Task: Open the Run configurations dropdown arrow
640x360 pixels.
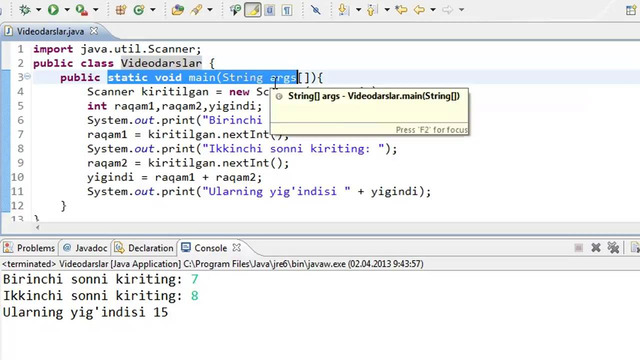Action: click(x=67, y=10)
